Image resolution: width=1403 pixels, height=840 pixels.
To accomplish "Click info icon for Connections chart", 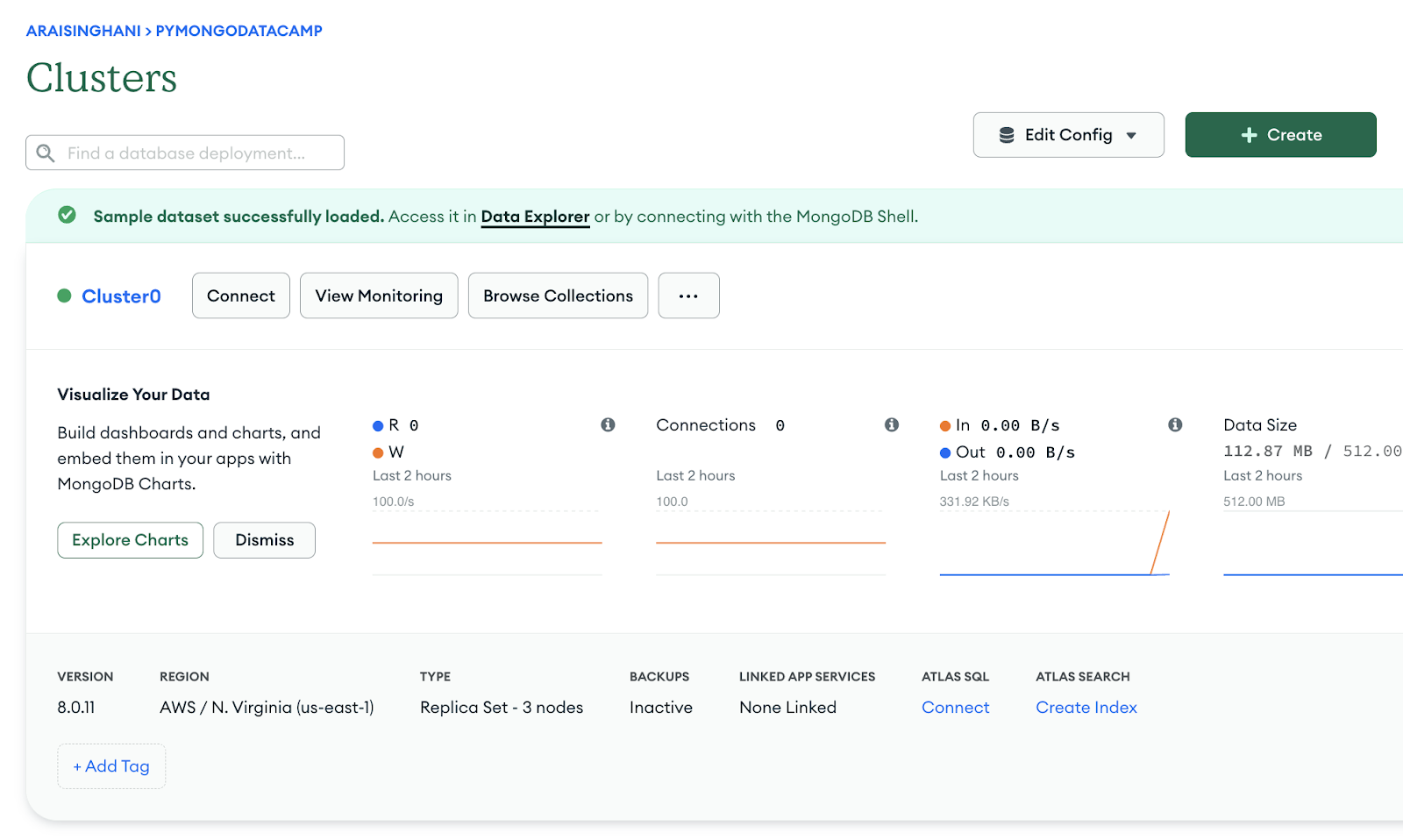I will point(892,424).
